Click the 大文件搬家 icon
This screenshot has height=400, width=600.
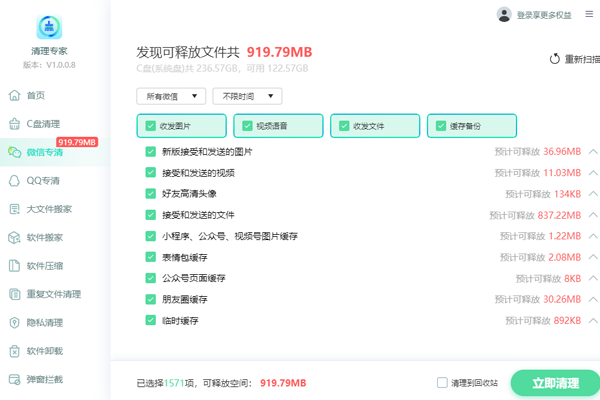point(15,209)
